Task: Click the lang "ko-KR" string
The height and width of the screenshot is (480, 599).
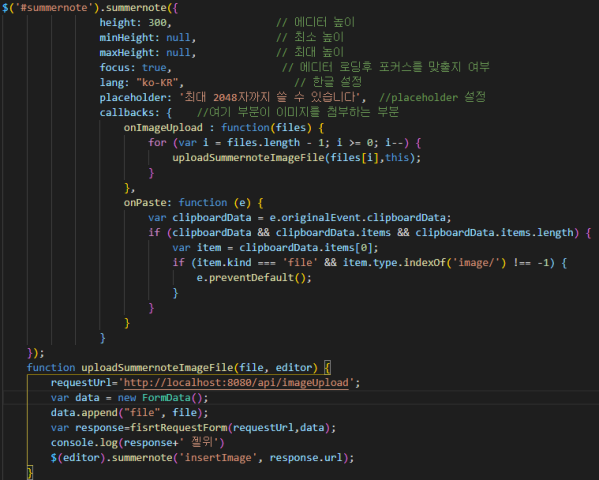Action: click(157, 83)
